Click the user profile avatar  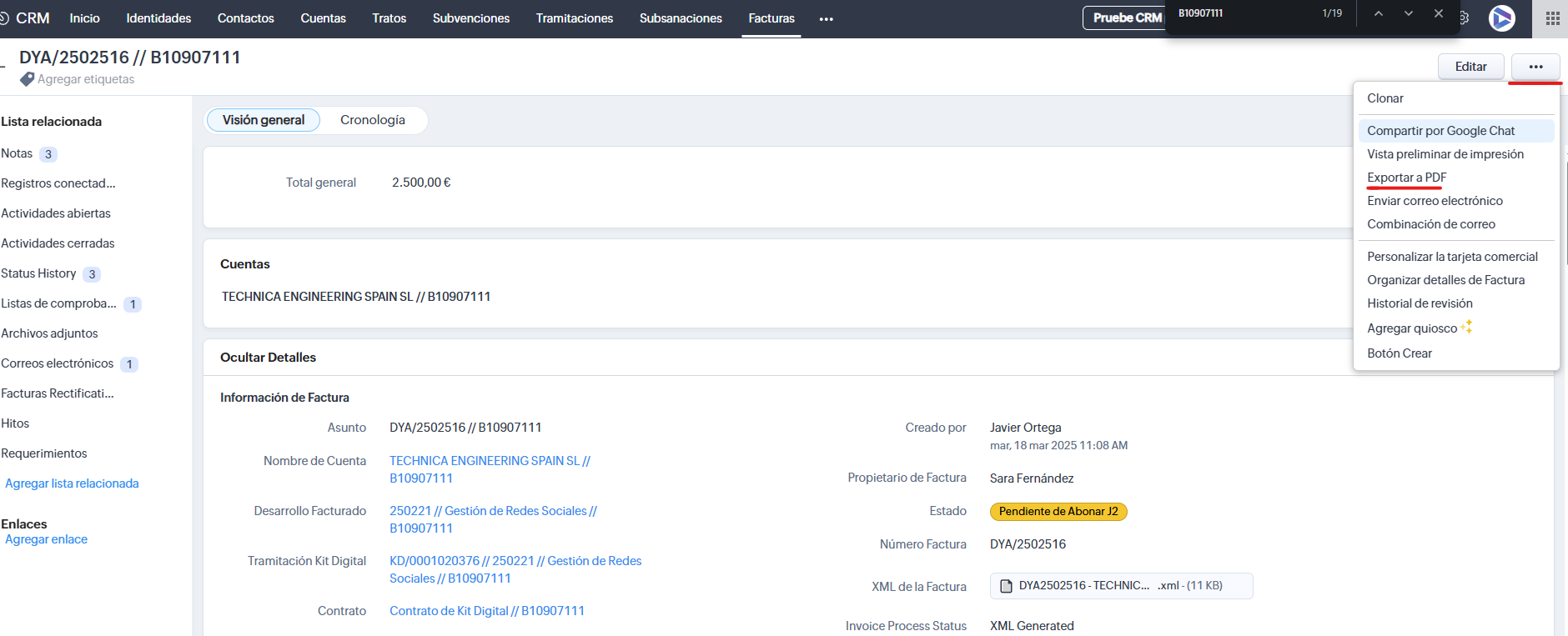point(1502,18)
